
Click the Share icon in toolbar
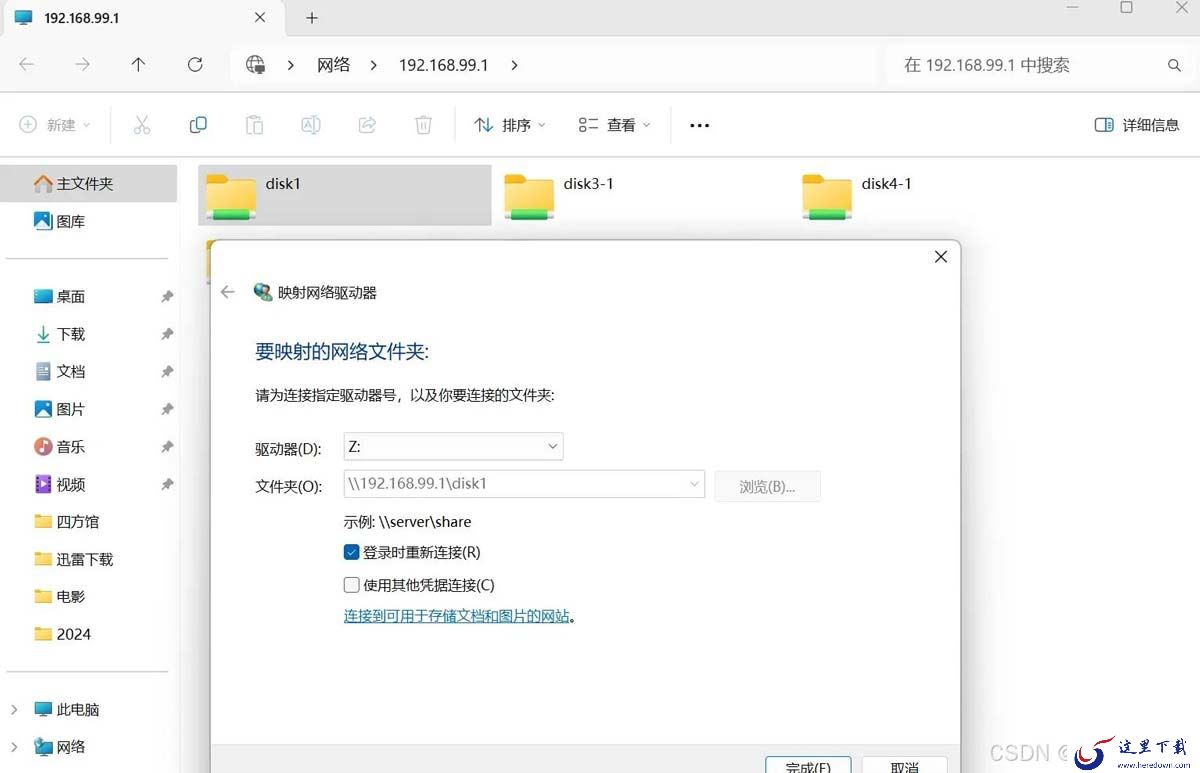[367, 125]
